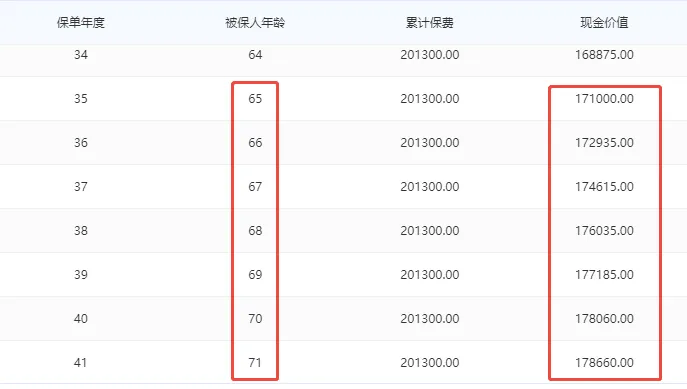Screen dimensions: 687x389
Task: Click cash value 178660.00
Action: (x=604, y=363)
